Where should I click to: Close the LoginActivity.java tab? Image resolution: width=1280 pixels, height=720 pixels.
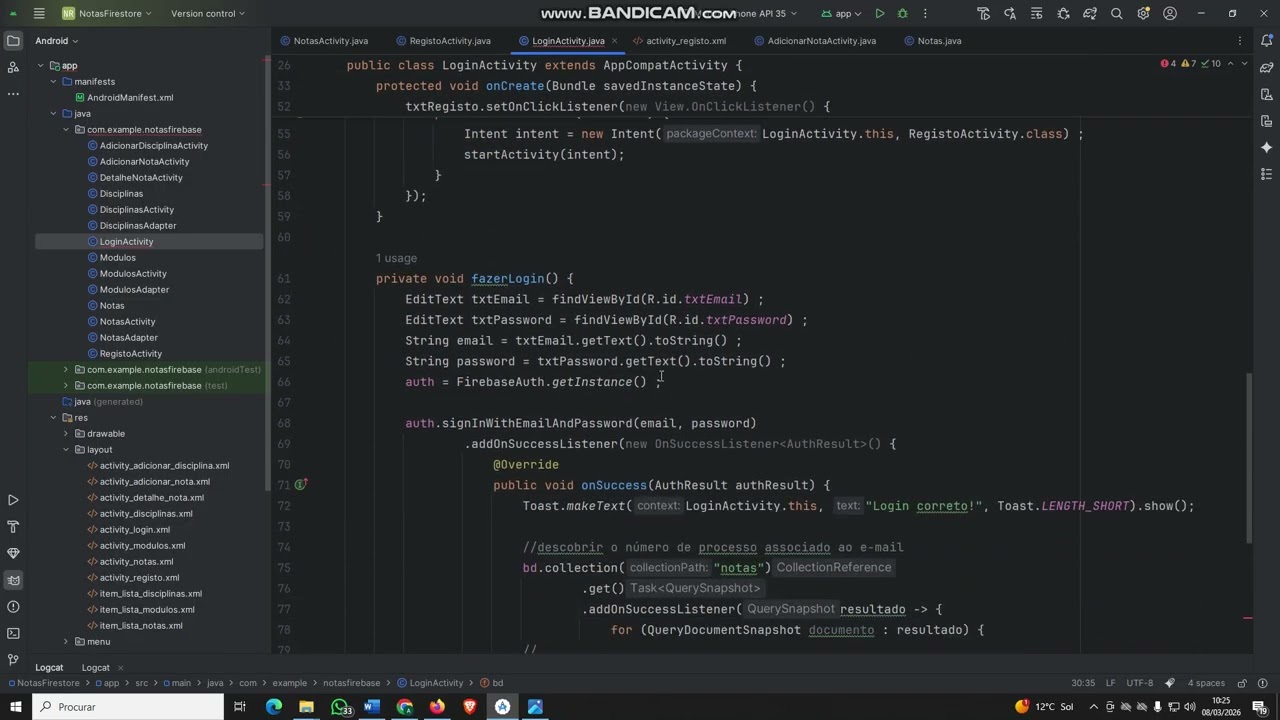click(614, 41)
